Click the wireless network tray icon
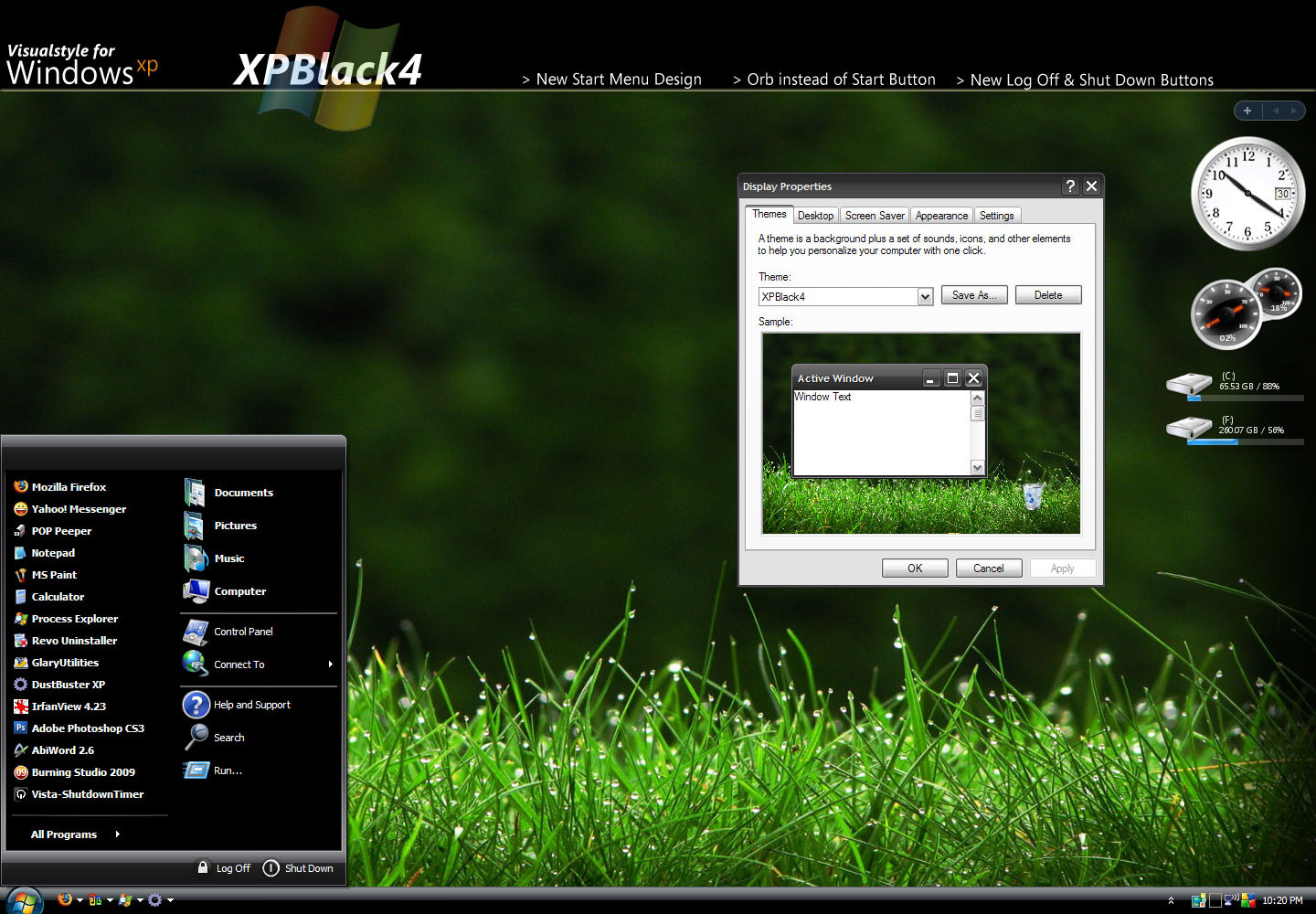 [x=1231, y=899]
